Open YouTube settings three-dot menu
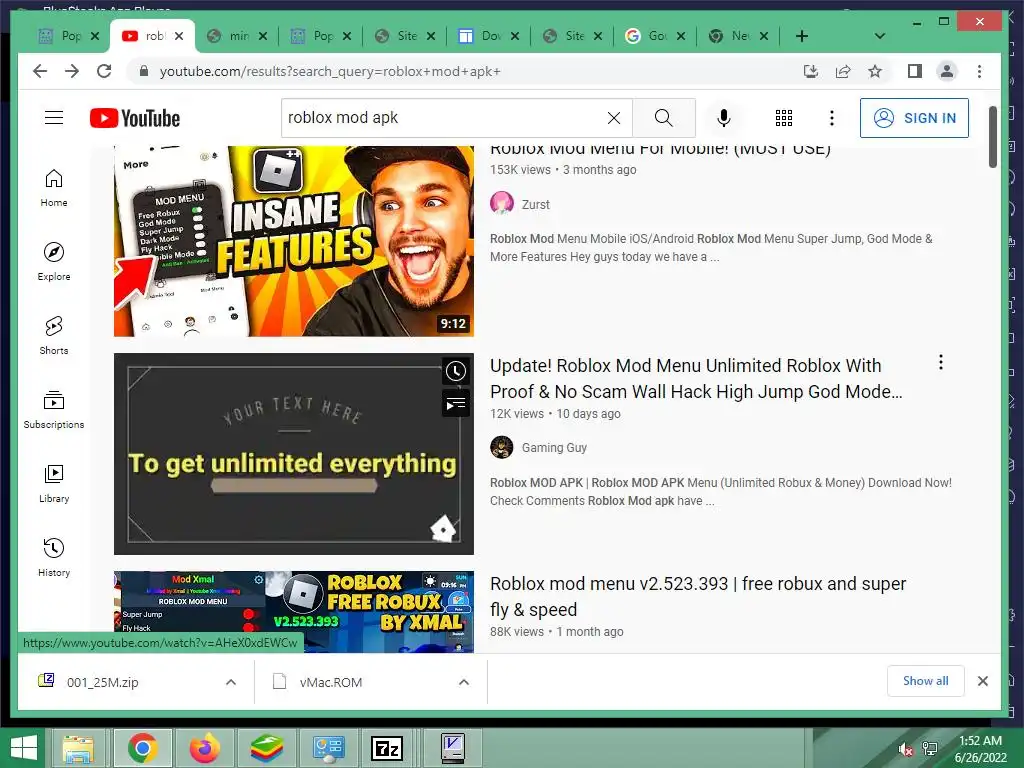The width and height of the screenshot is (1024, 768). pos(831,118)
